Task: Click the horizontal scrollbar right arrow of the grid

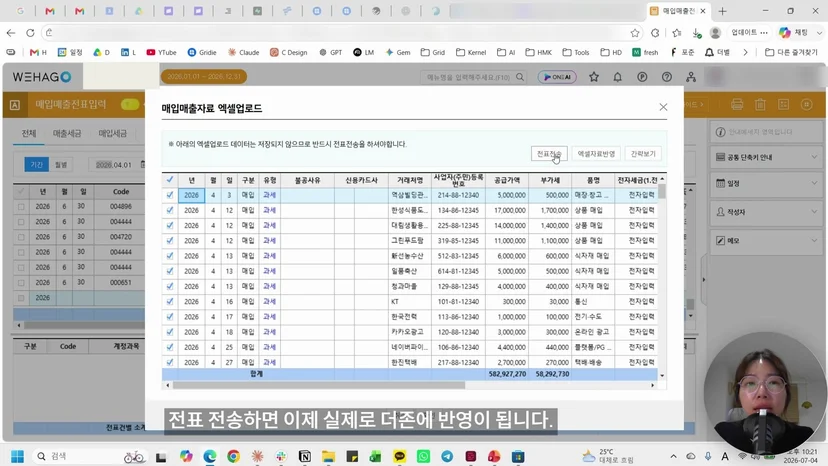Action: pyautogui.click(x=653, y=385)
